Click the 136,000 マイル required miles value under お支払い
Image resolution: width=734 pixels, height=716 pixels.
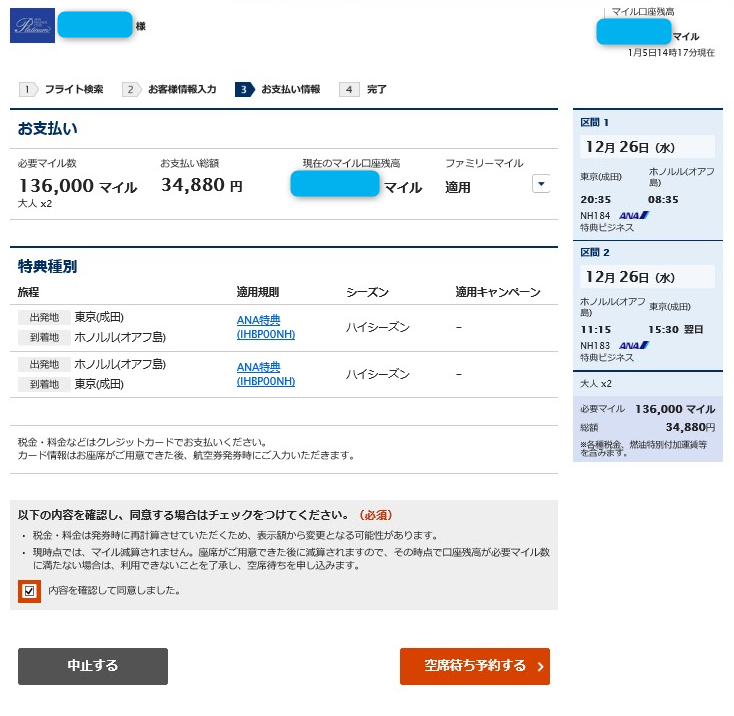[78, 186]
